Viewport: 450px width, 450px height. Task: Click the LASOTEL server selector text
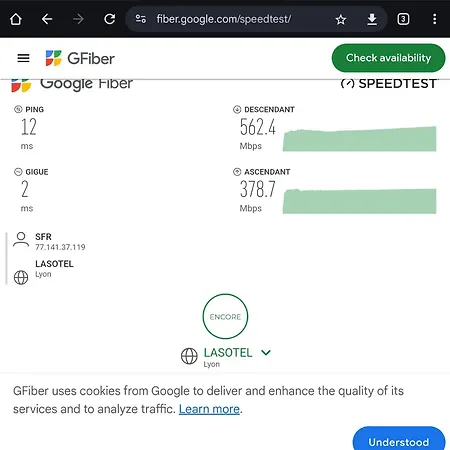pyautogui.click(x=228, y=353)
